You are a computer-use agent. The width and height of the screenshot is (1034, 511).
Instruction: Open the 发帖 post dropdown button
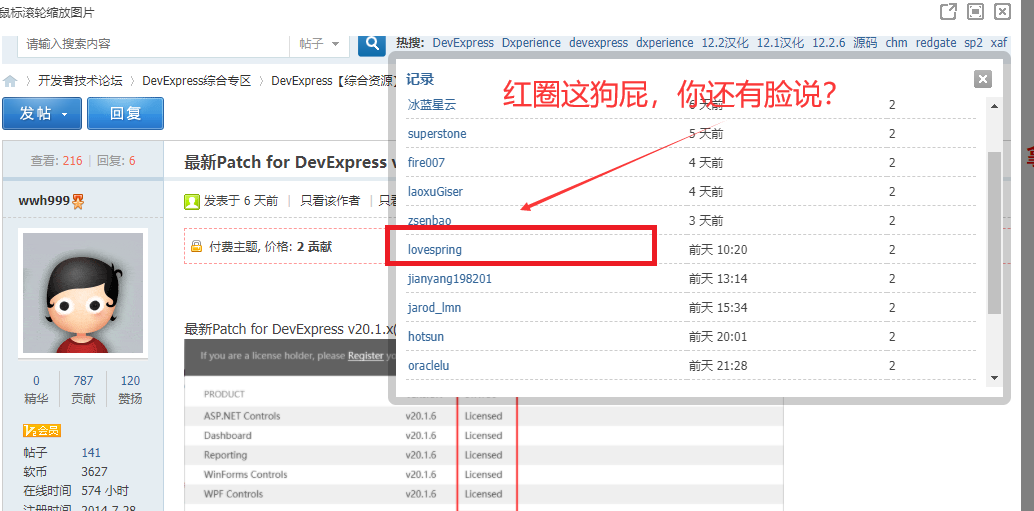coord(42,113)
